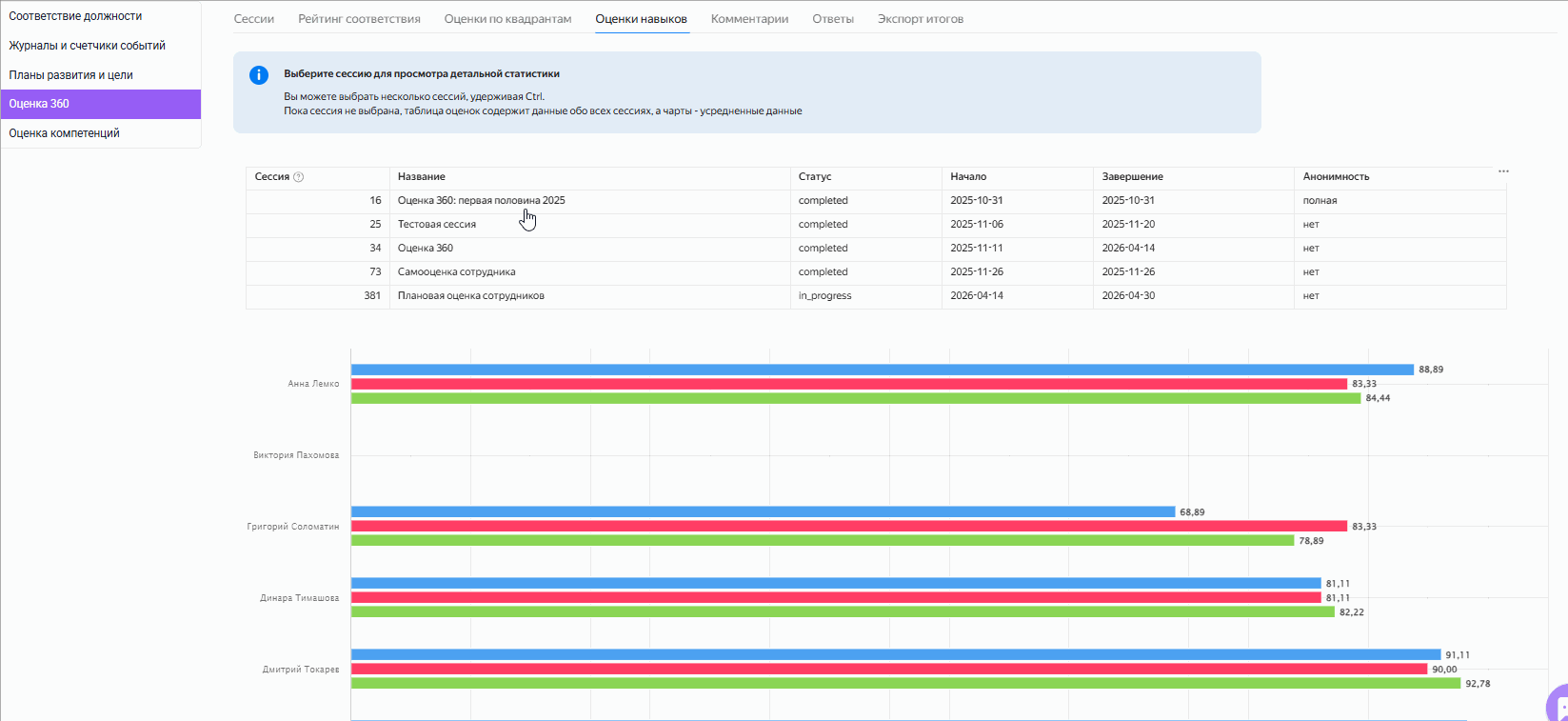1568x721 pixels.
Task: Open the Рейтинг соответствия tab
Action: tap(359, 19)
